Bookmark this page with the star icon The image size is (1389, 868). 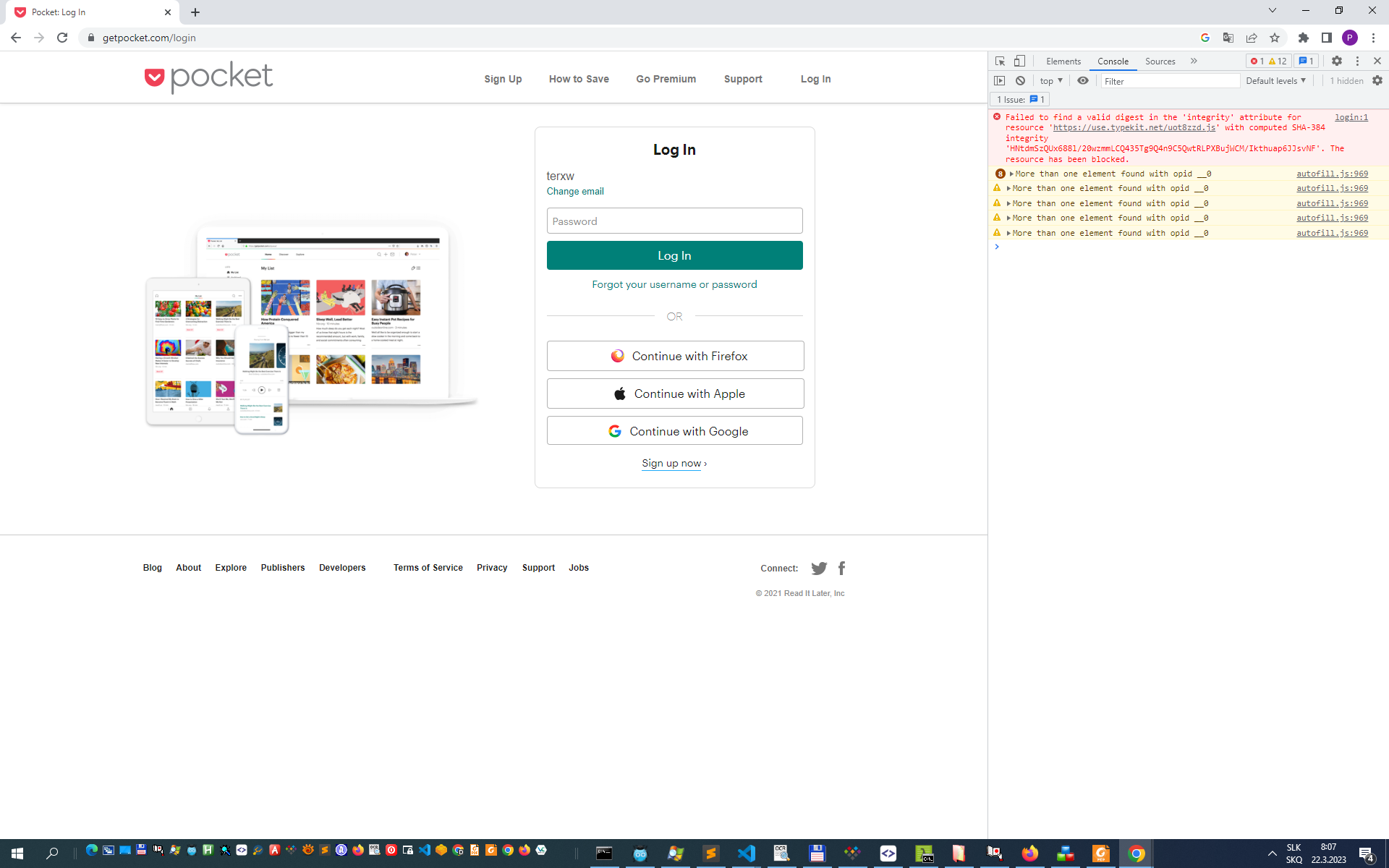pos(1275,38)
